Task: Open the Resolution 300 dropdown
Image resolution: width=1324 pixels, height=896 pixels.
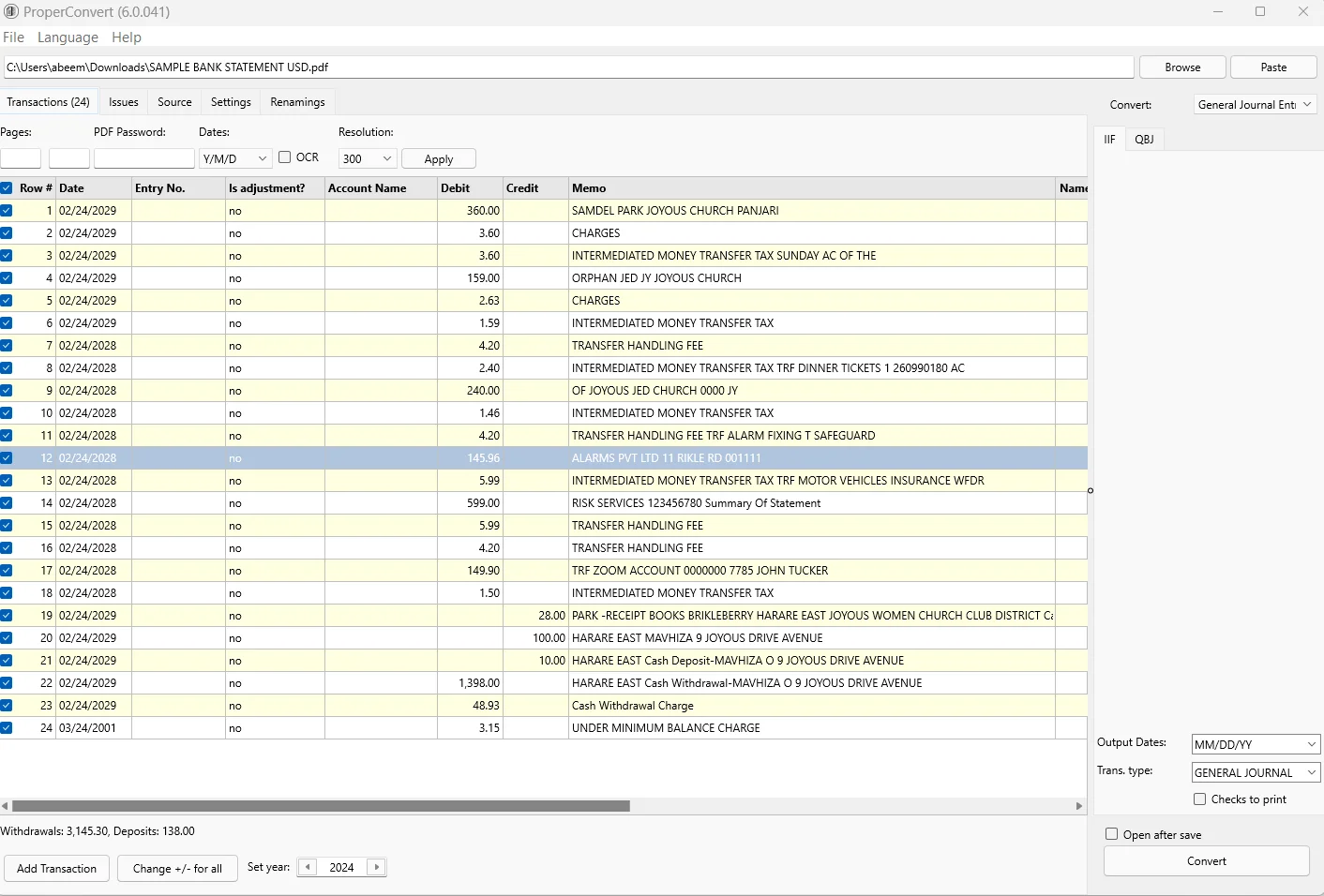Action: click(368, 159)
